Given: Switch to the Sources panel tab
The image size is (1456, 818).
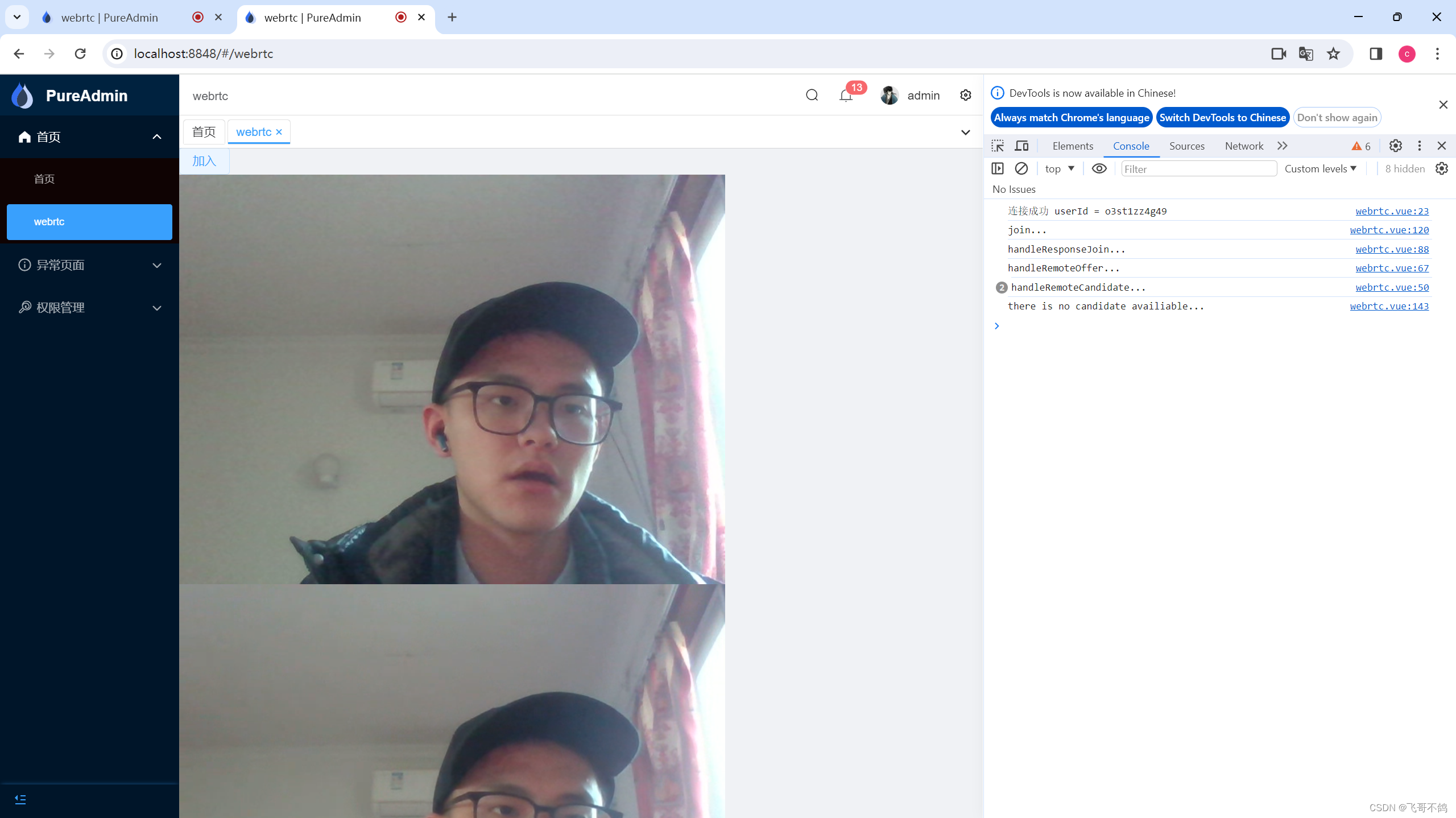Looking at the screenshot, I should [x=1187, y=145].
